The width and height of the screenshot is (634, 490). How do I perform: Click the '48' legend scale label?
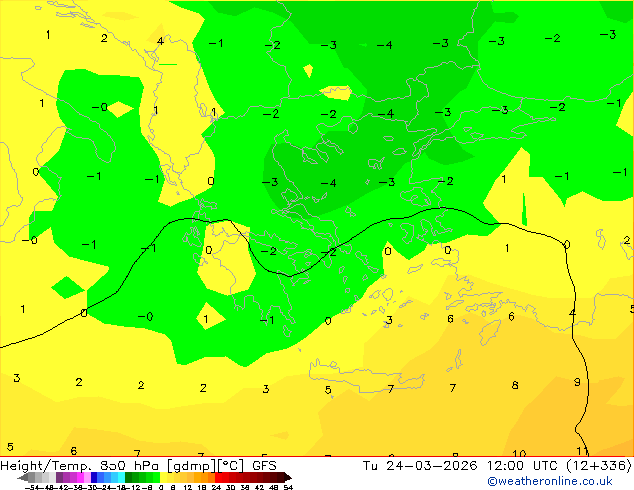click(273, 487)
